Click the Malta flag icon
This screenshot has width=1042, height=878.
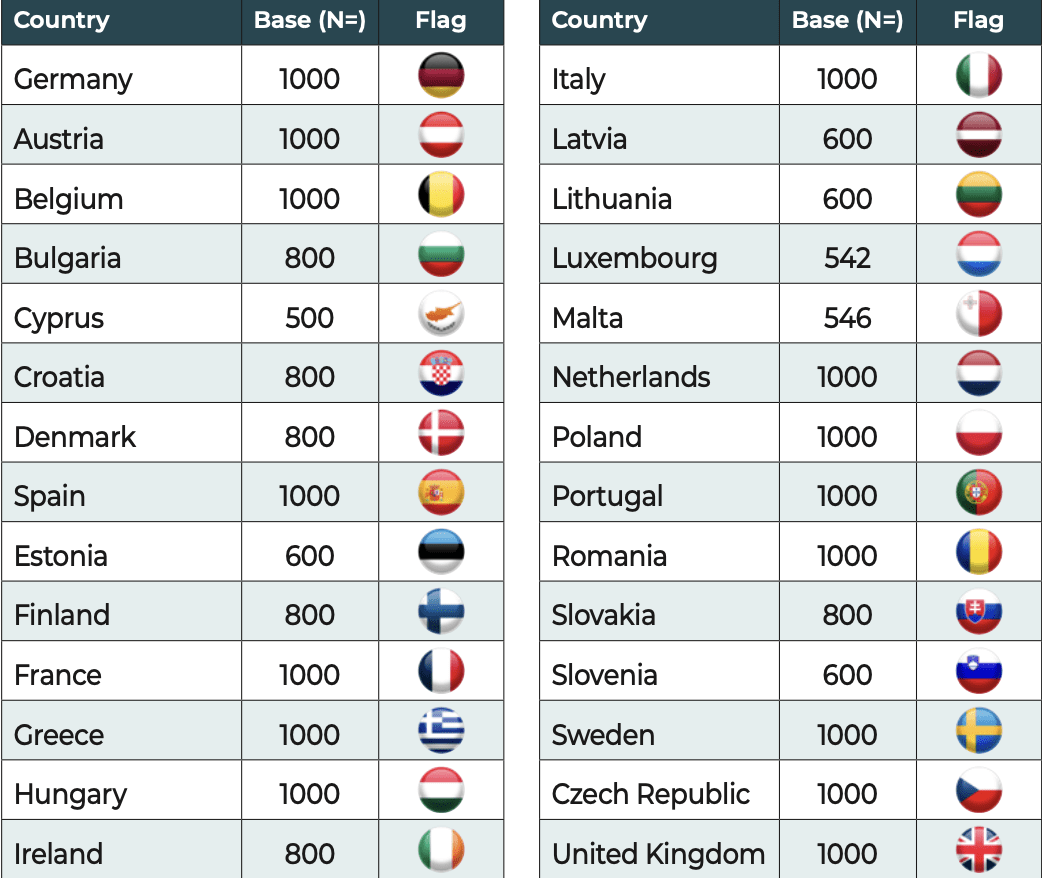[979, 316]
